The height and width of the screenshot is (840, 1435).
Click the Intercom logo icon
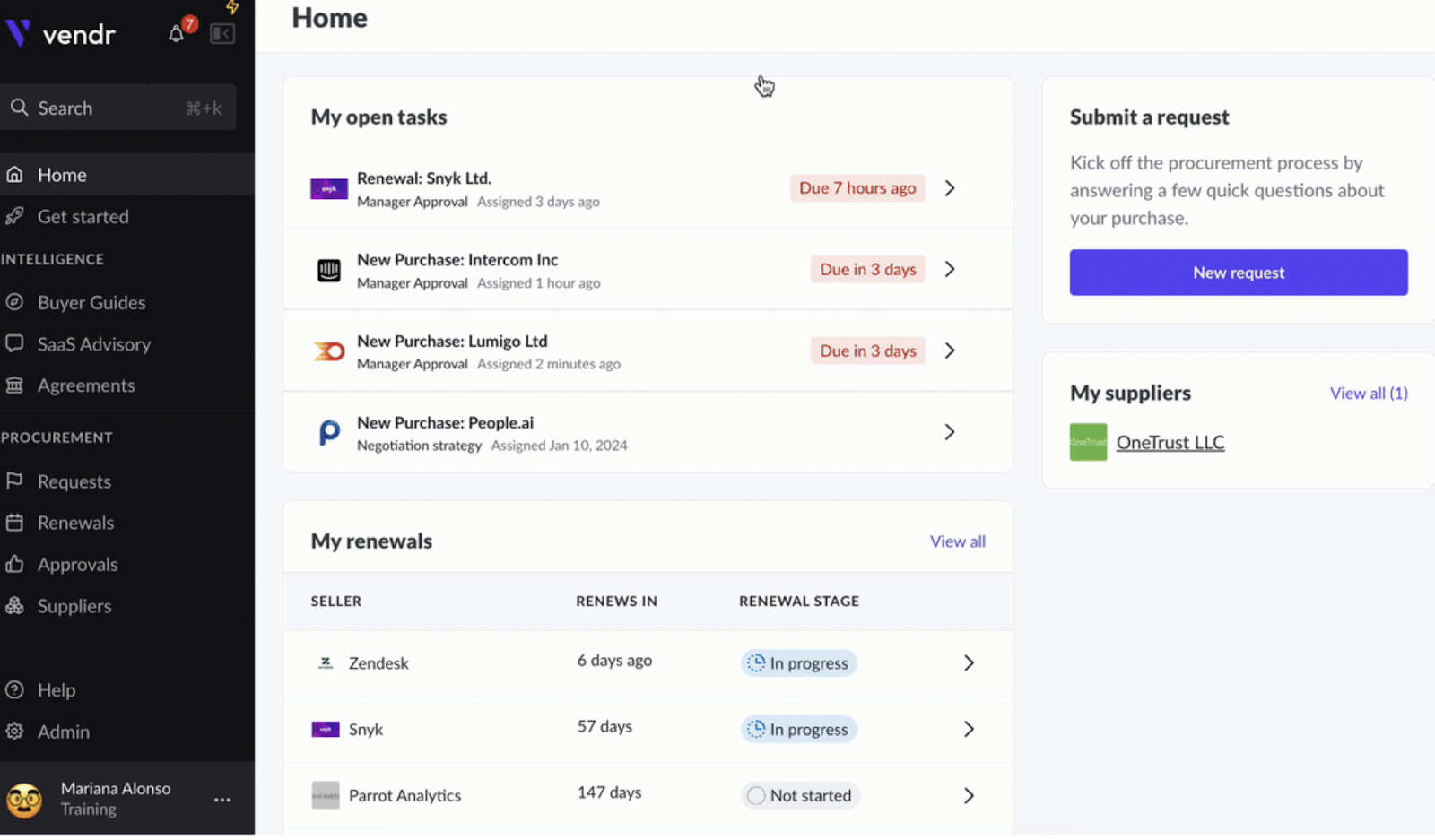point(328,270)
